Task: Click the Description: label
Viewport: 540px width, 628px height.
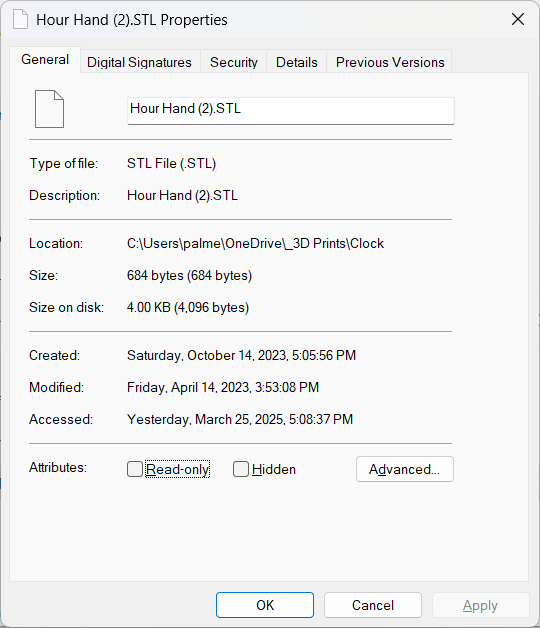Action: point(64,195)
